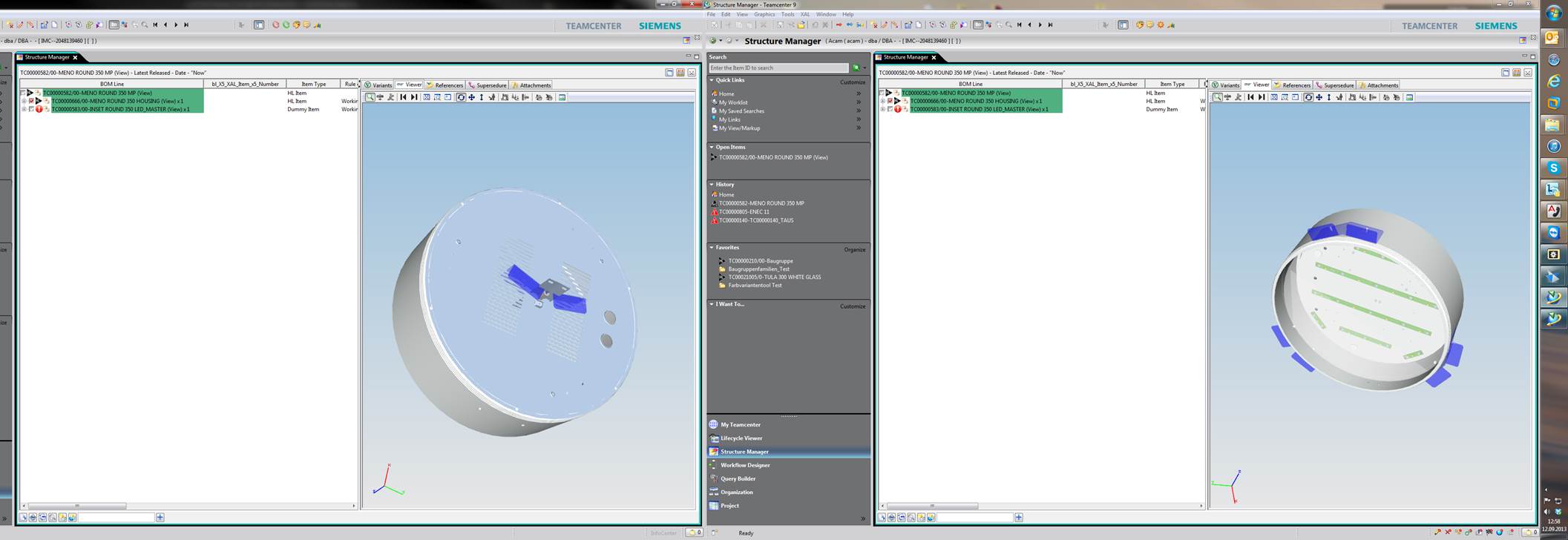Collapse the Quick Links section
1568x540 pixels.
[712, 80]
